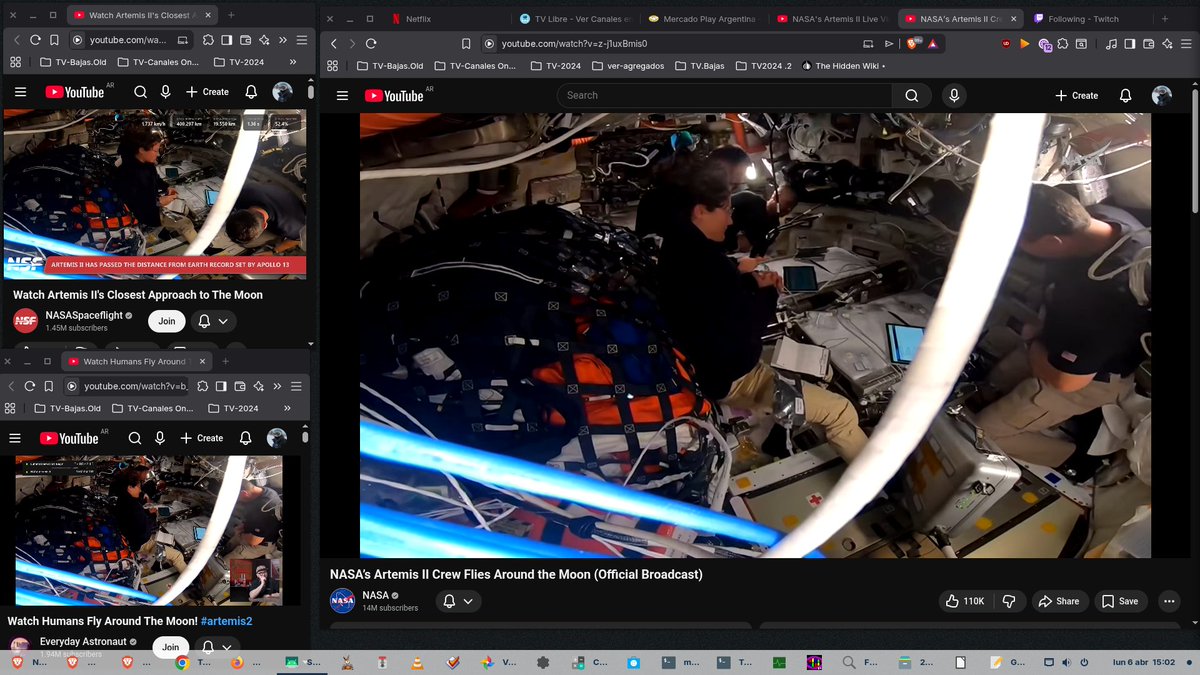Open main browser hamburger menu

tap(1184, 44)
